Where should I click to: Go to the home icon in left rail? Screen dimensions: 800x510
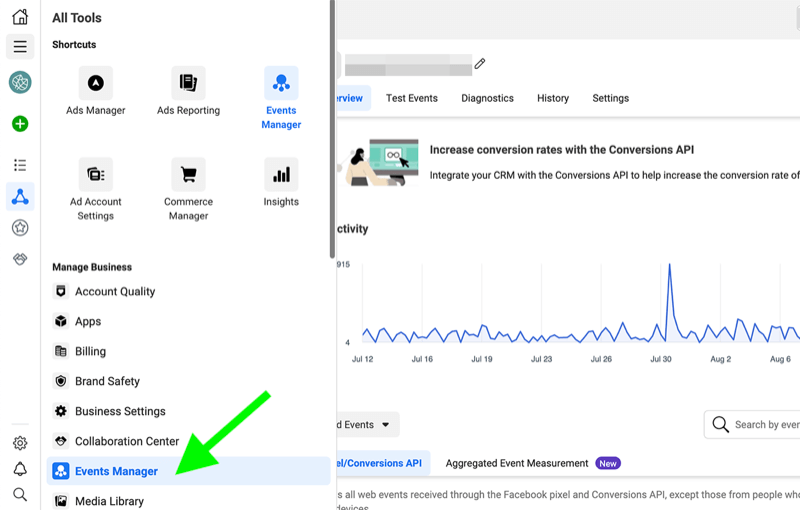tap(20, 16)
